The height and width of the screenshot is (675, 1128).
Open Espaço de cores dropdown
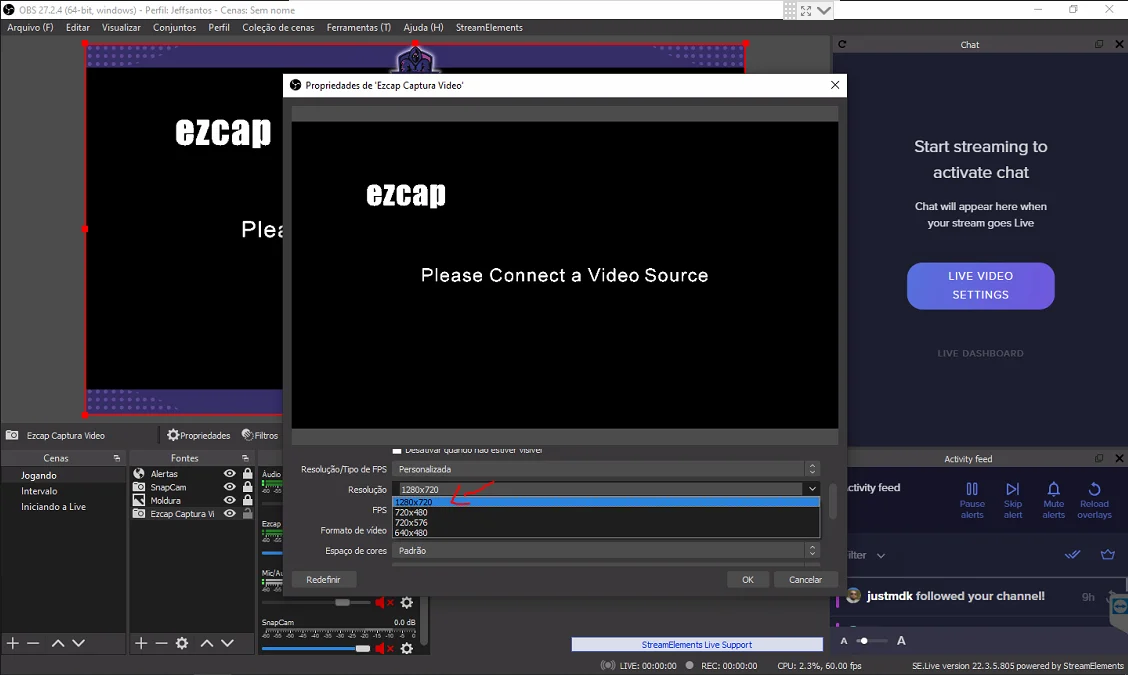tap(606, 551)
